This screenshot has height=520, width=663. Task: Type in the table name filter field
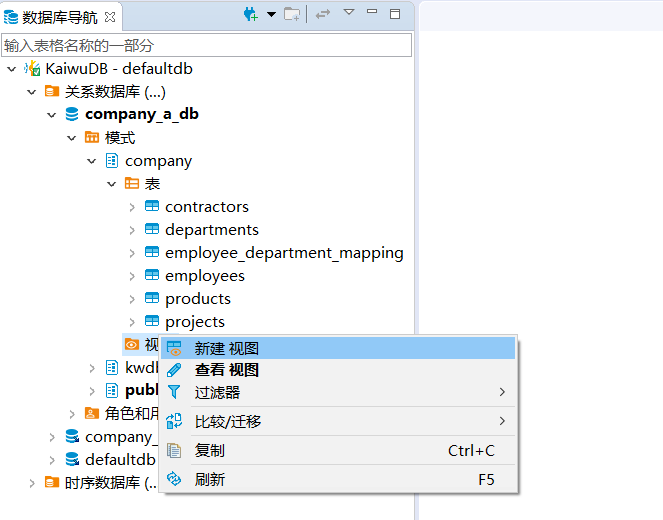[x=206, y=45]
